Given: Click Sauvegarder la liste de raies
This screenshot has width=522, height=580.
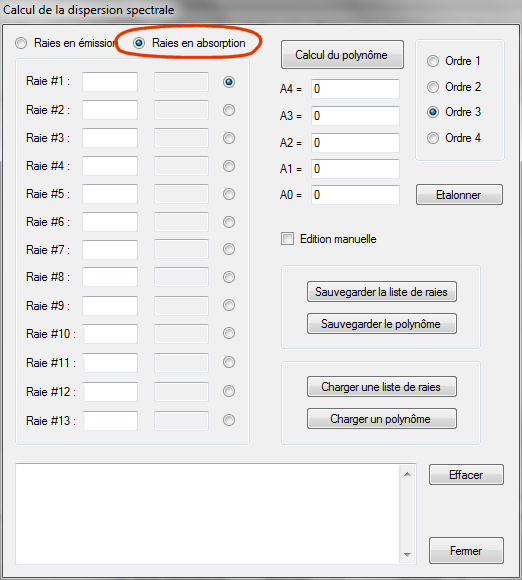Looking at the screenshot, I should pos(381,292).
